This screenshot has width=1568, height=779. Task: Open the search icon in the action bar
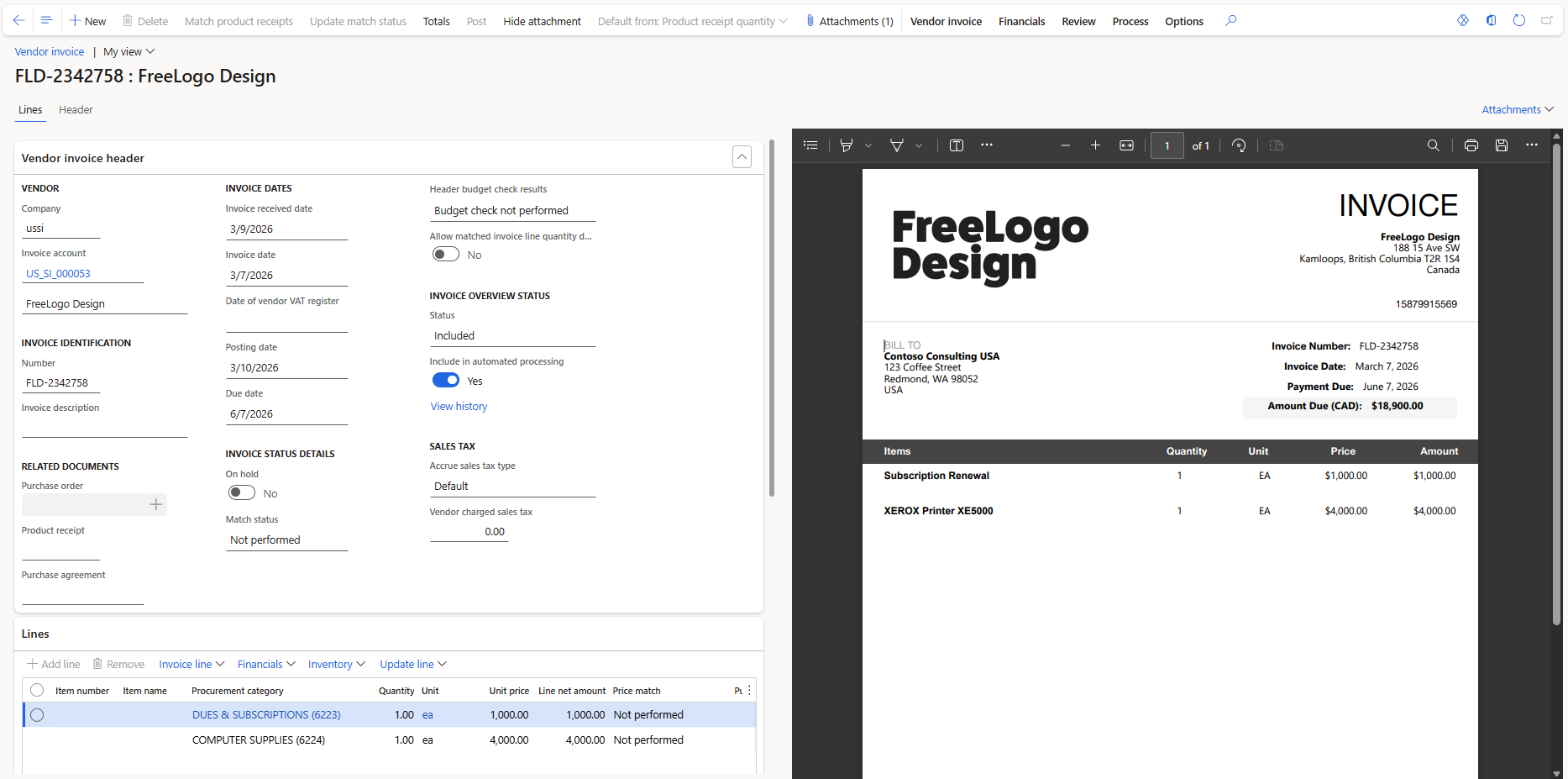pyautogui.click(x=1230, y=21)
